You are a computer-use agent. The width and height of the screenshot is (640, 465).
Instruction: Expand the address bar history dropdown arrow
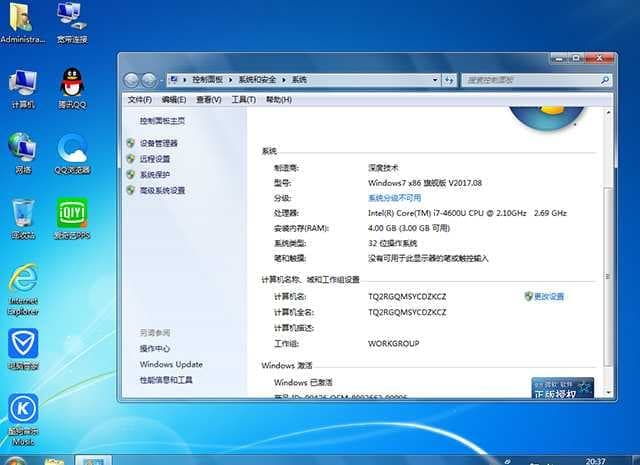[435, 80]
